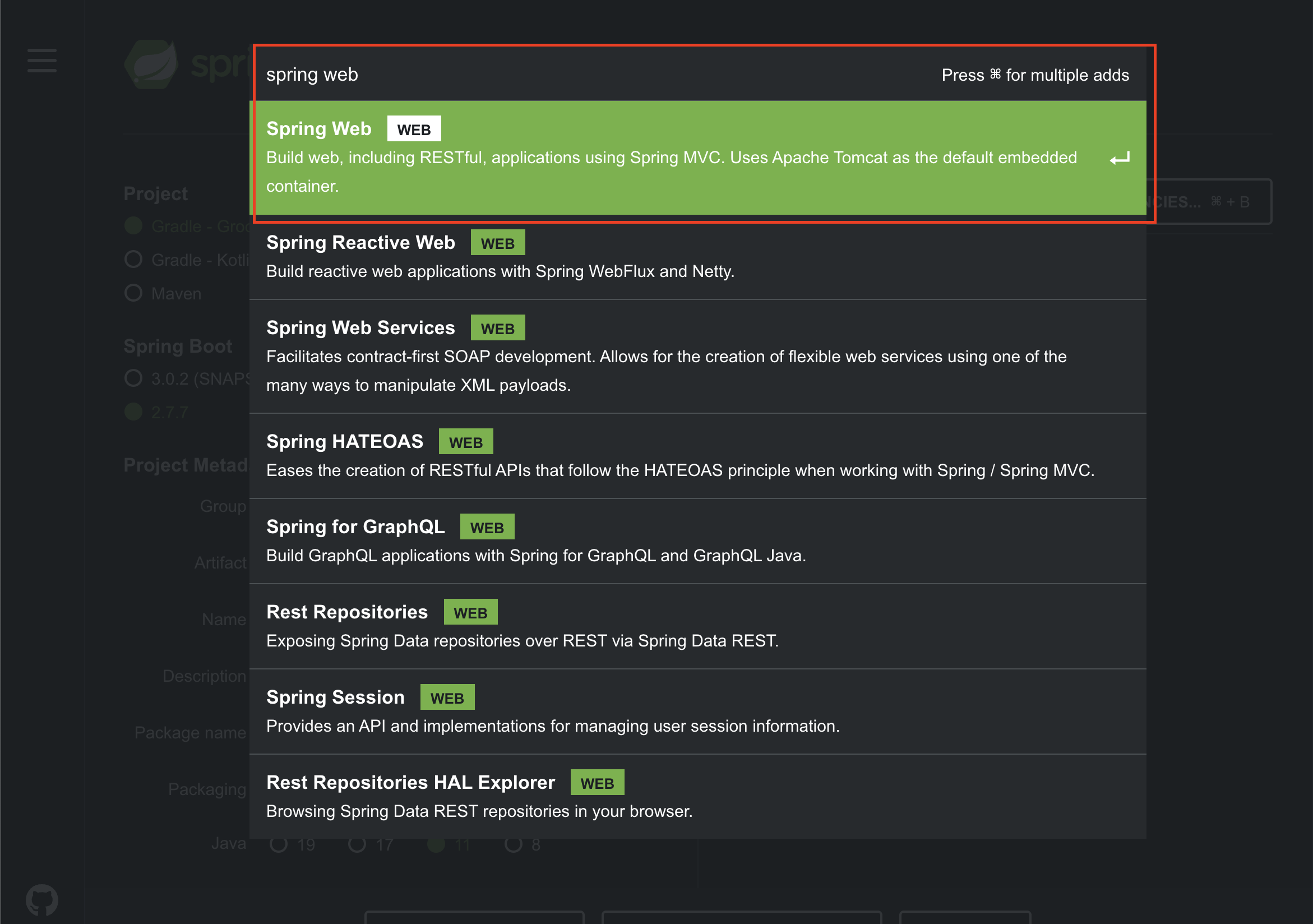Click the enter arrow icon on Spring Web
This screenshot has height=924, width=1313.
click(1119, 158)
